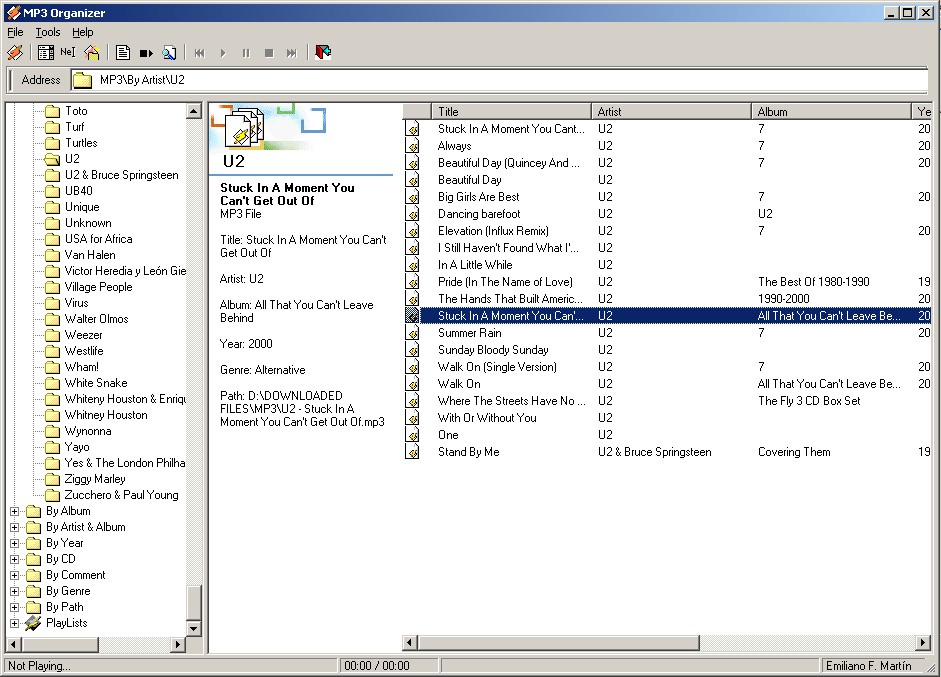Click the open folder icon beside U2 in tree
The width and height of the screenshot is (941, 677).
[x=53, y=159]
